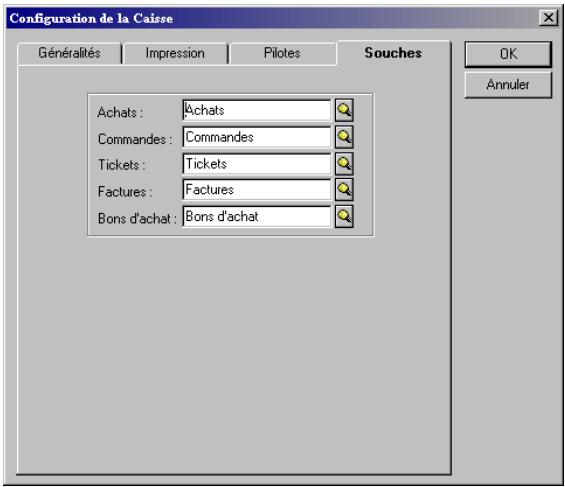
Task: Click the 'Bons d'achat :' field label
Action: (x=137, y=219)
